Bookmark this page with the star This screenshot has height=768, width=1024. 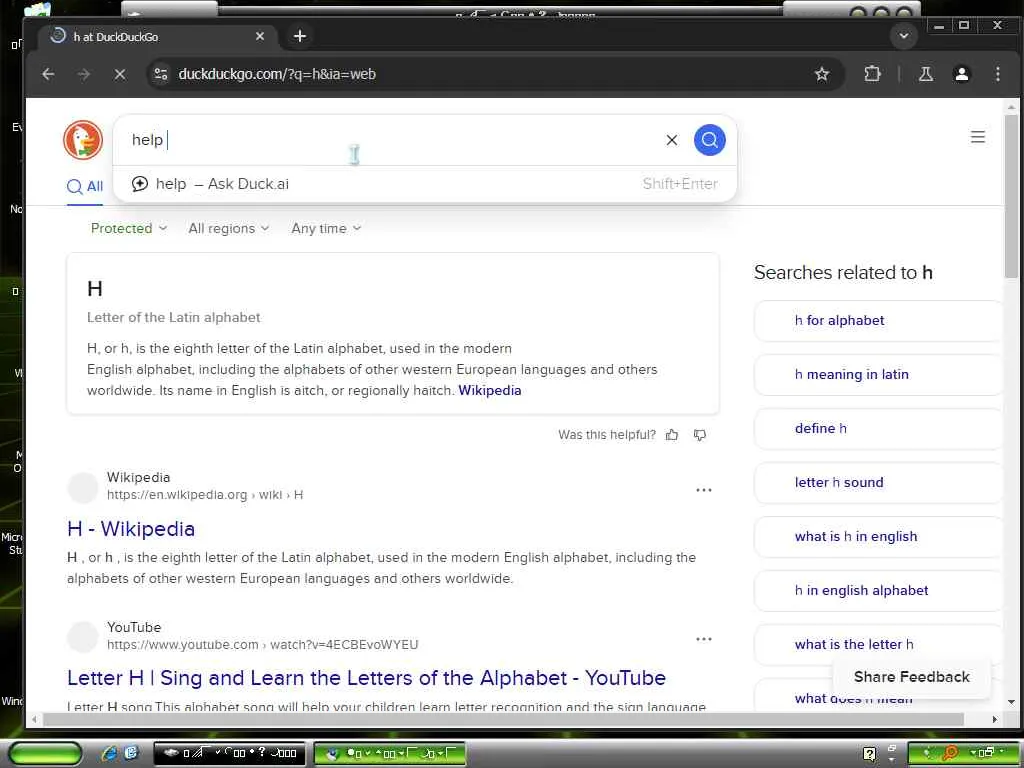click(x=822, y=74)
